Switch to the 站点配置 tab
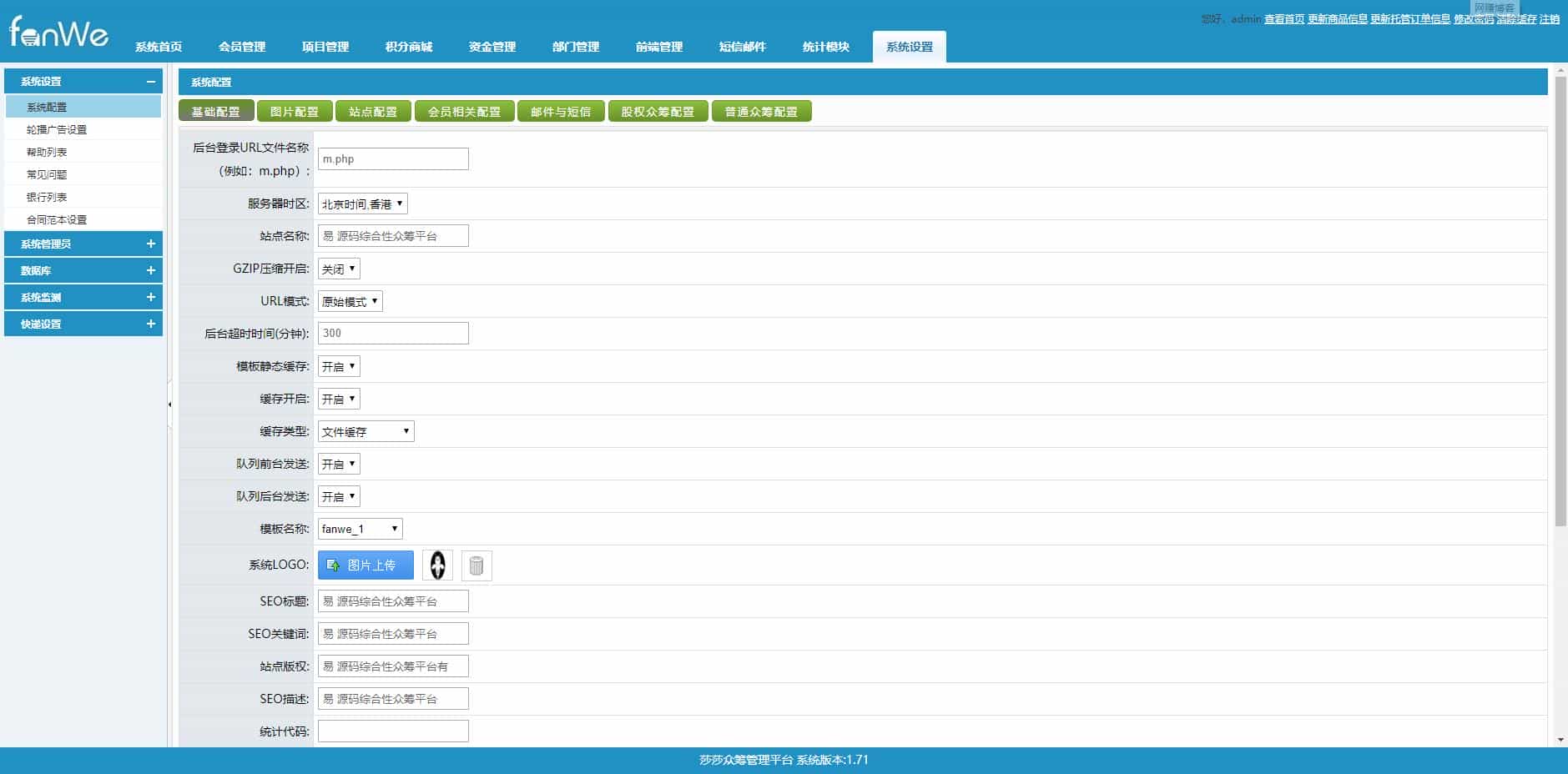 point(373,111)
